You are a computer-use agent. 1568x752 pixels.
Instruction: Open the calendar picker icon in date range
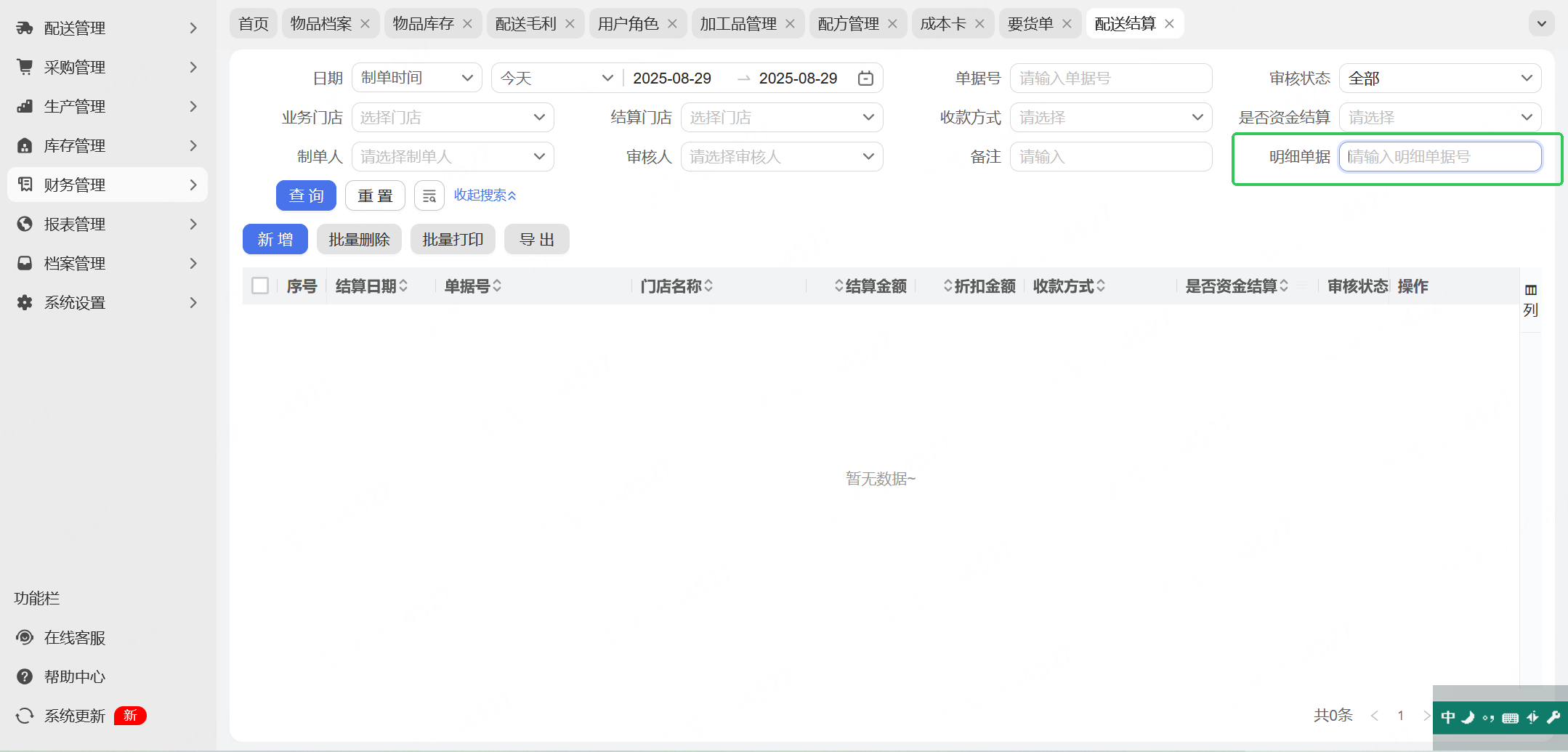point(865,78)
